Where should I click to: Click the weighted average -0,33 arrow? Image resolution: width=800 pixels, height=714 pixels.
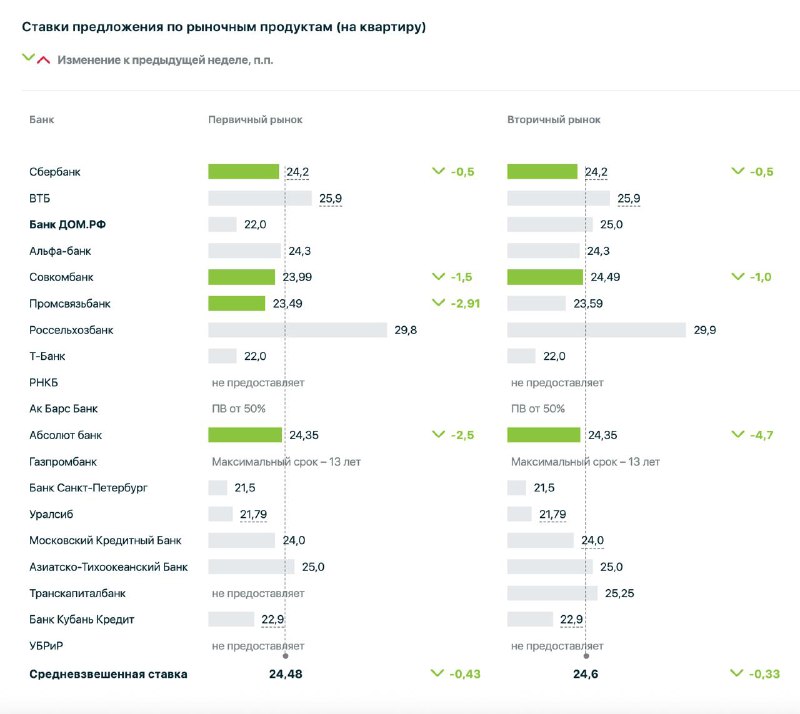coord(737,673)
